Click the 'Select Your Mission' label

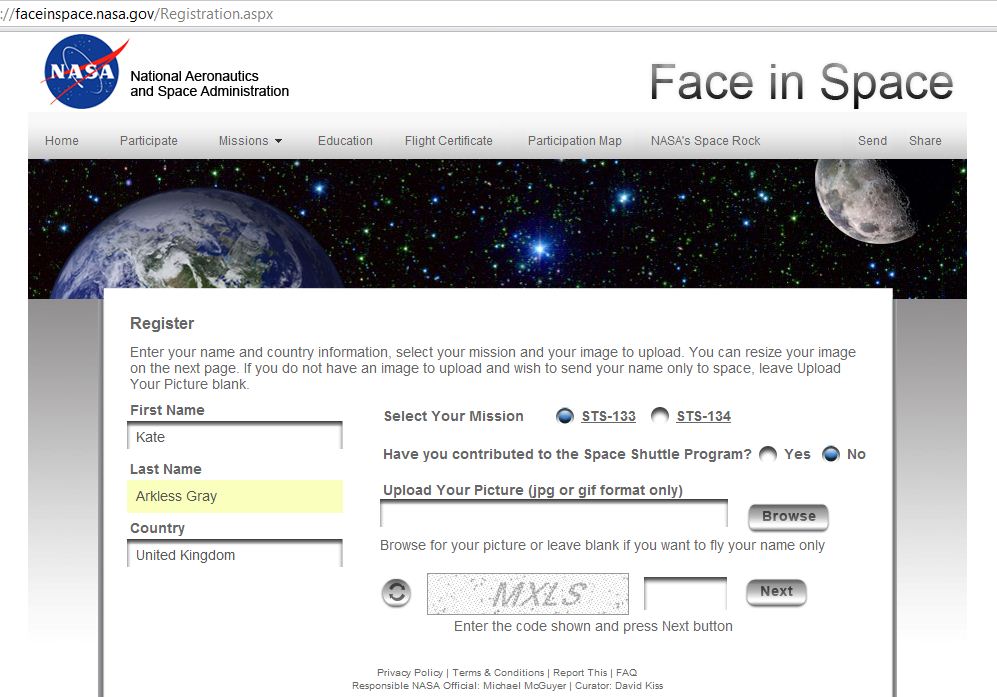pos(453,416)
